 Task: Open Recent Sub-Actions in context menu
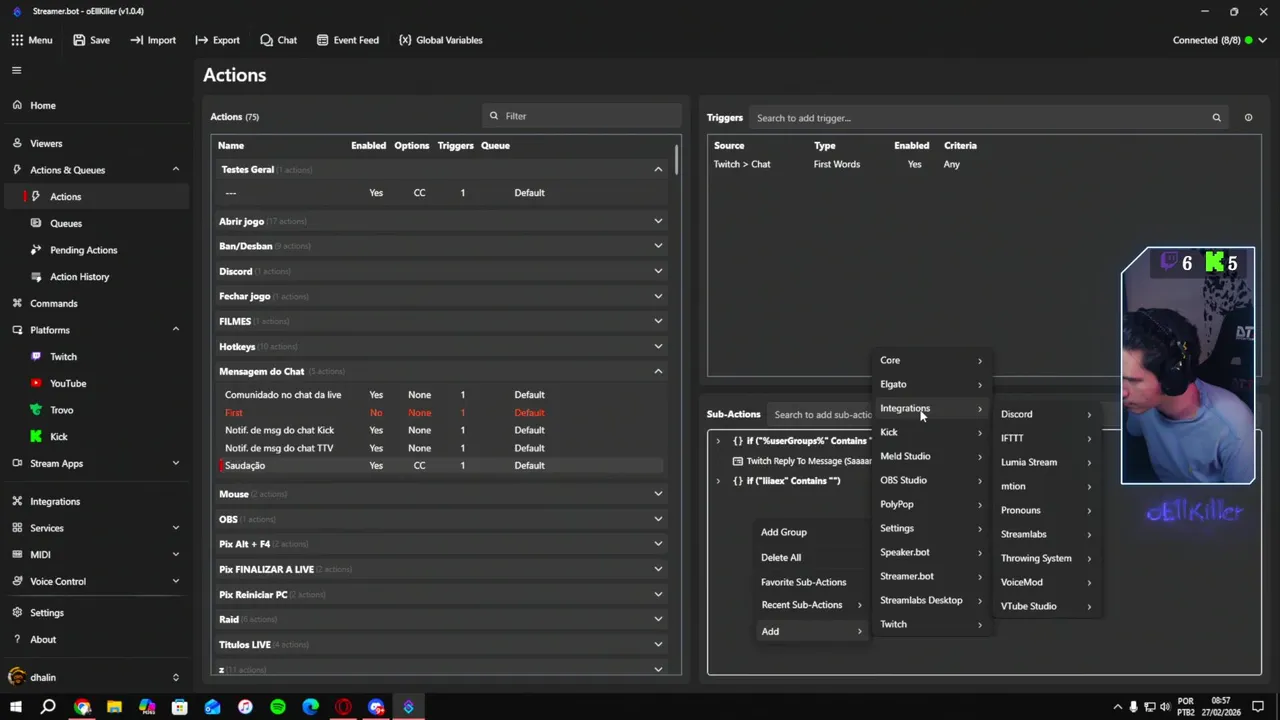(812, 605)
